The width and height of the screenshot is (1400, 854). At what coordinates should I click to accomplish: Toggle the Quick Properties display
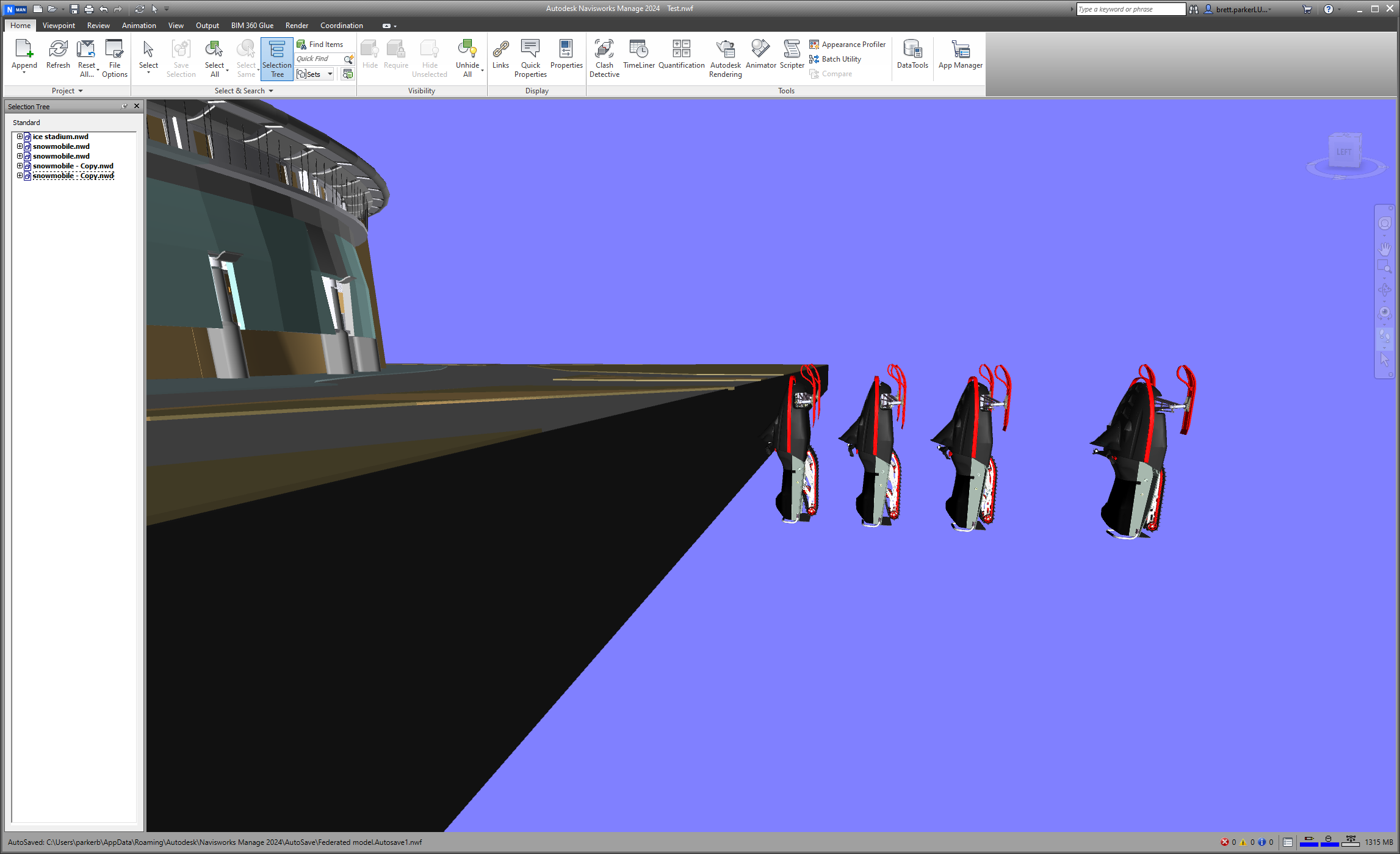click(x=530, y=58)
